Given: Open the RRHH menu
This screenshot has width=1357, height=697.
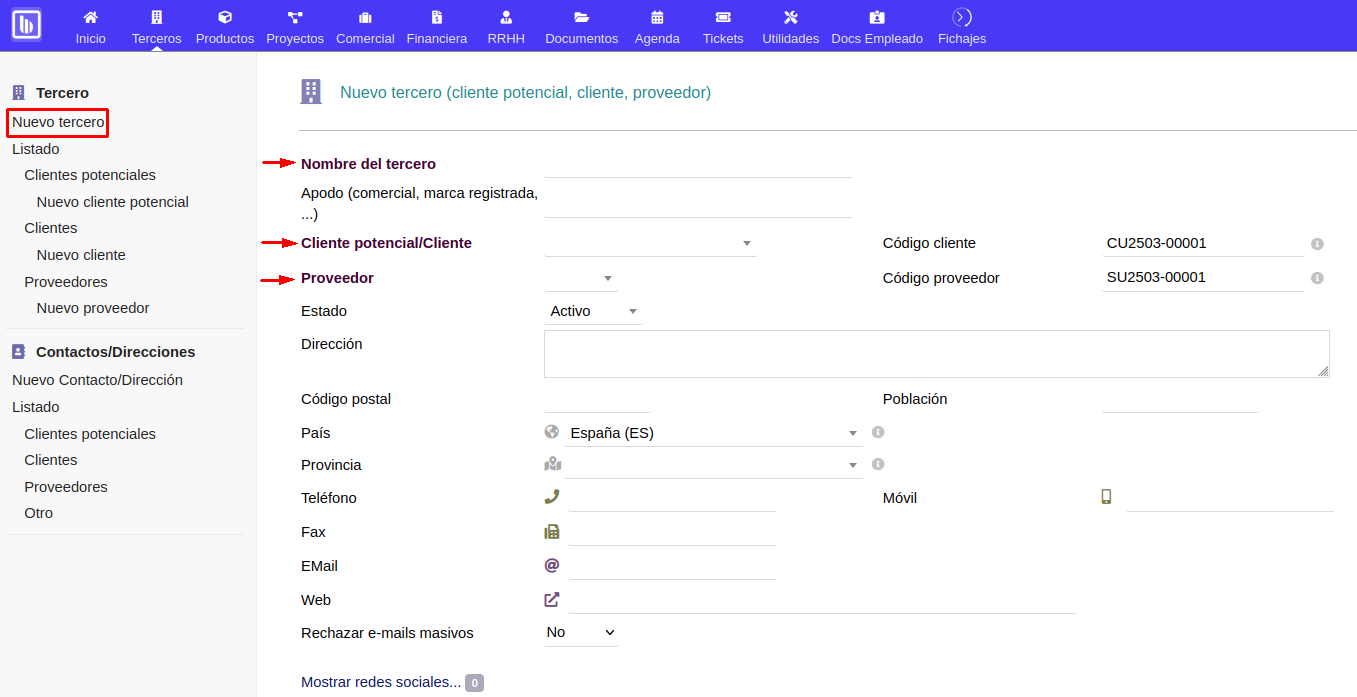Looking at the screenshot, I should (506, 26).
